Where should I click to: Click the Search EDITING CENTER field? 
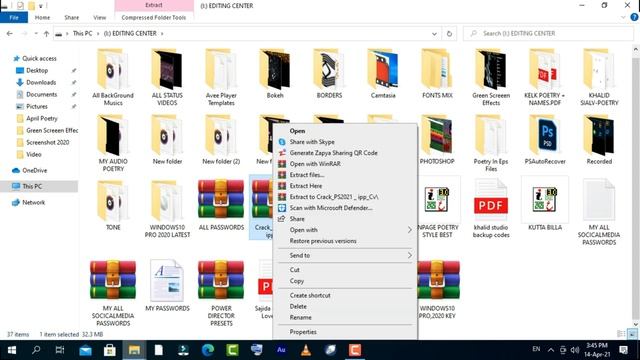pos(548,33)
